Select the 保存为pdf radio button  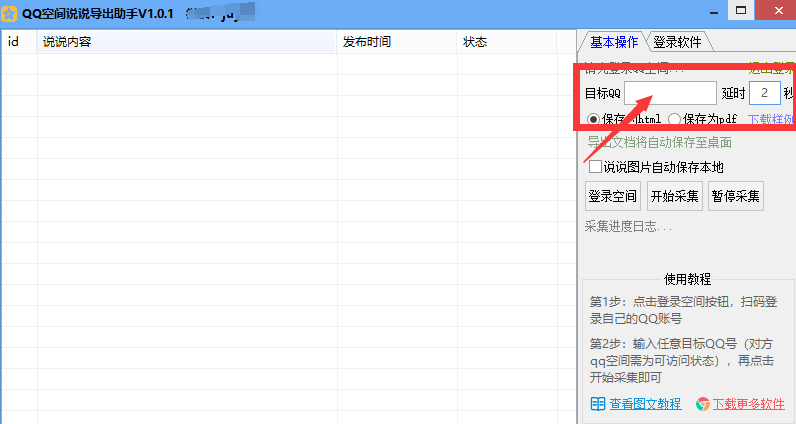(x=674, y=119)
